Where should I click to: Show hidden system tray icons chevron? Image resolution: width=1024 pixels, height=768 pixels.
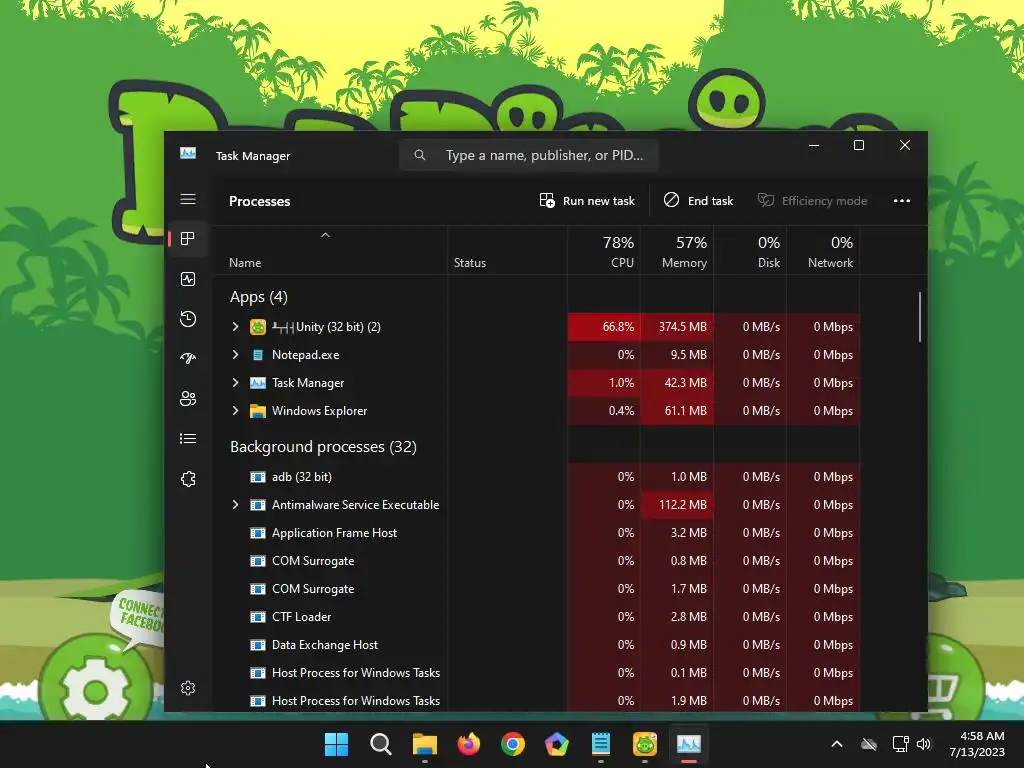[x=837, y=744]
